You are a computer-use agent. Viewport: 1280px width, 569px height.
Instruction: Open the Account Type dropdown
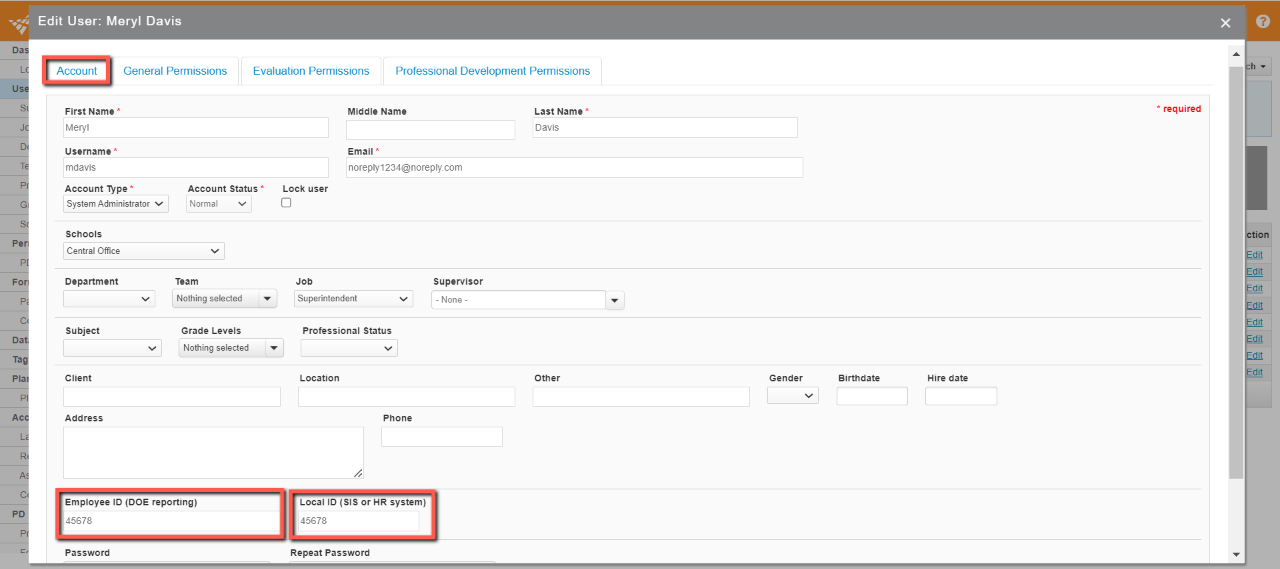(116, 204)
